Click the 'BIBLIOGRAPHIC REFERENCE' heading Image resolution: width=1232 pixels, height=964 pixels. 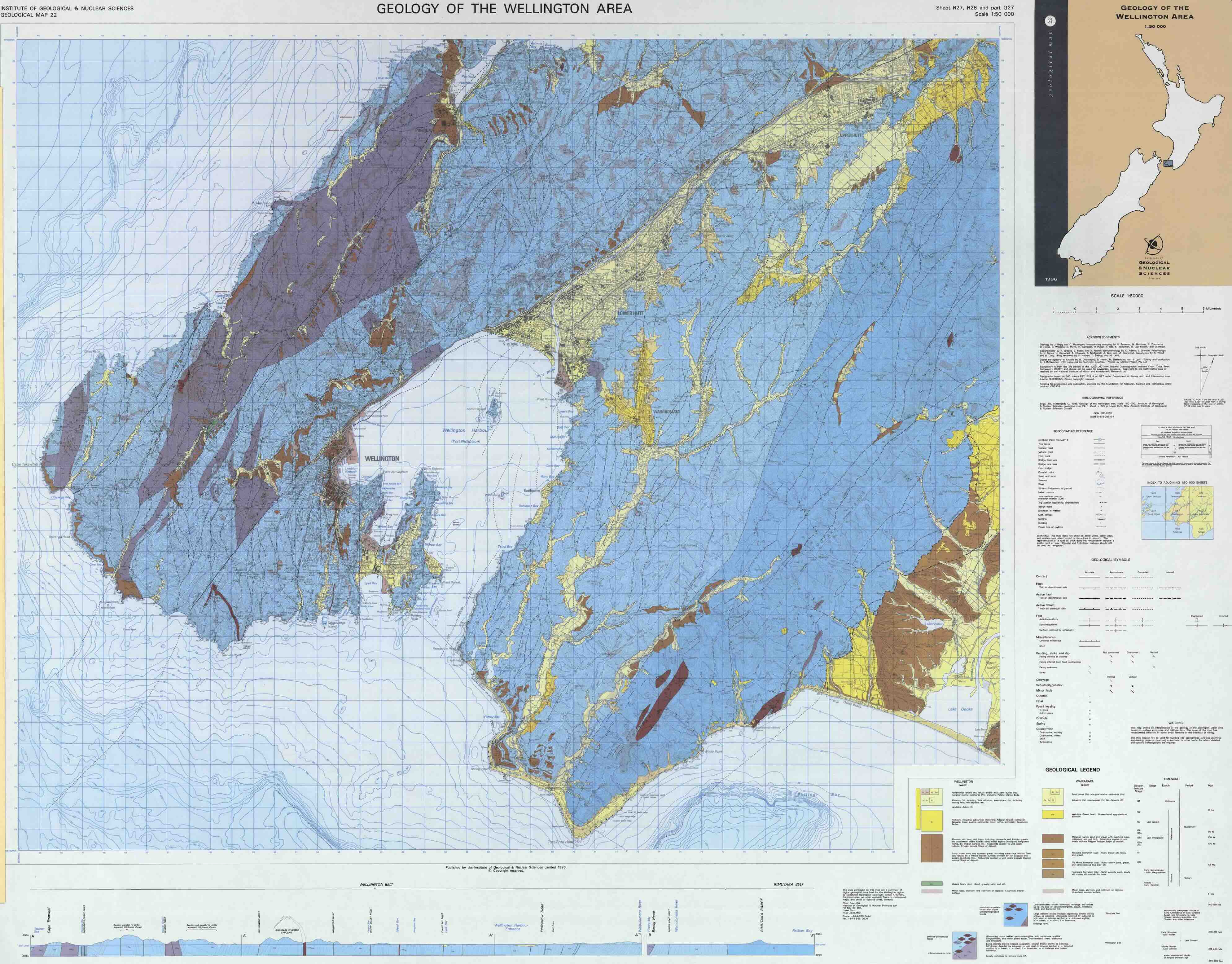1103,398
